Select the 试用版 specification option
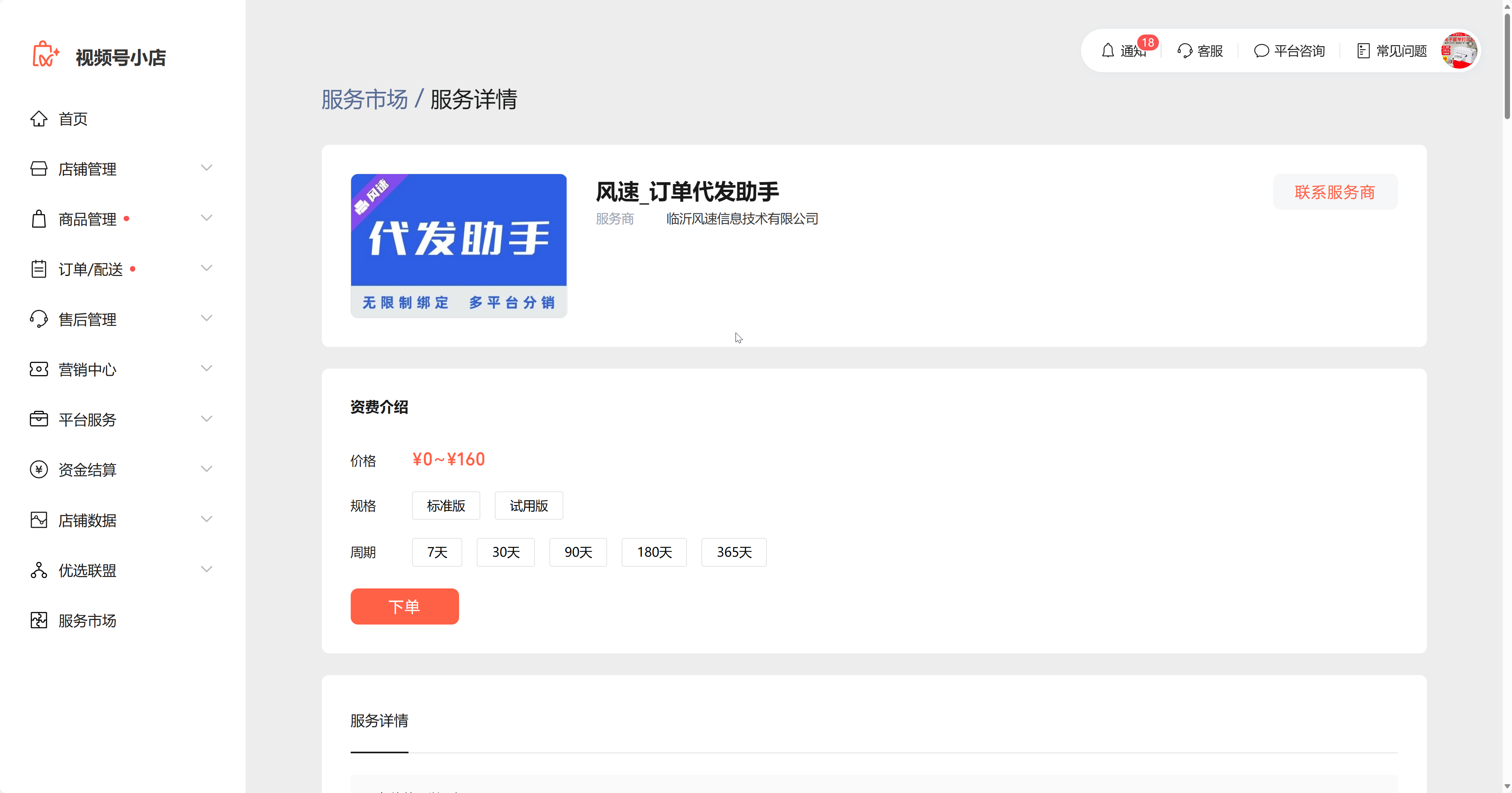Viewport: 1512px width, 793px height. point(528,505)
